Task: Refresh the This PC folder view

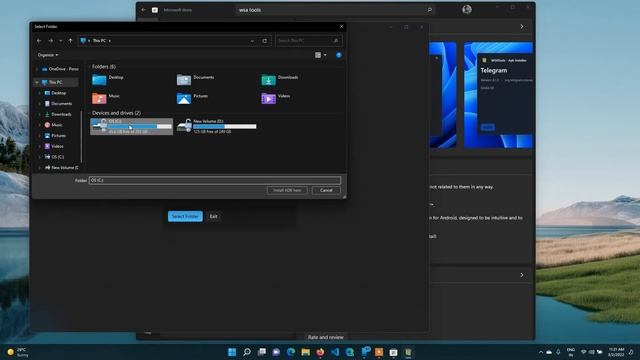Action: coord(264,41)
